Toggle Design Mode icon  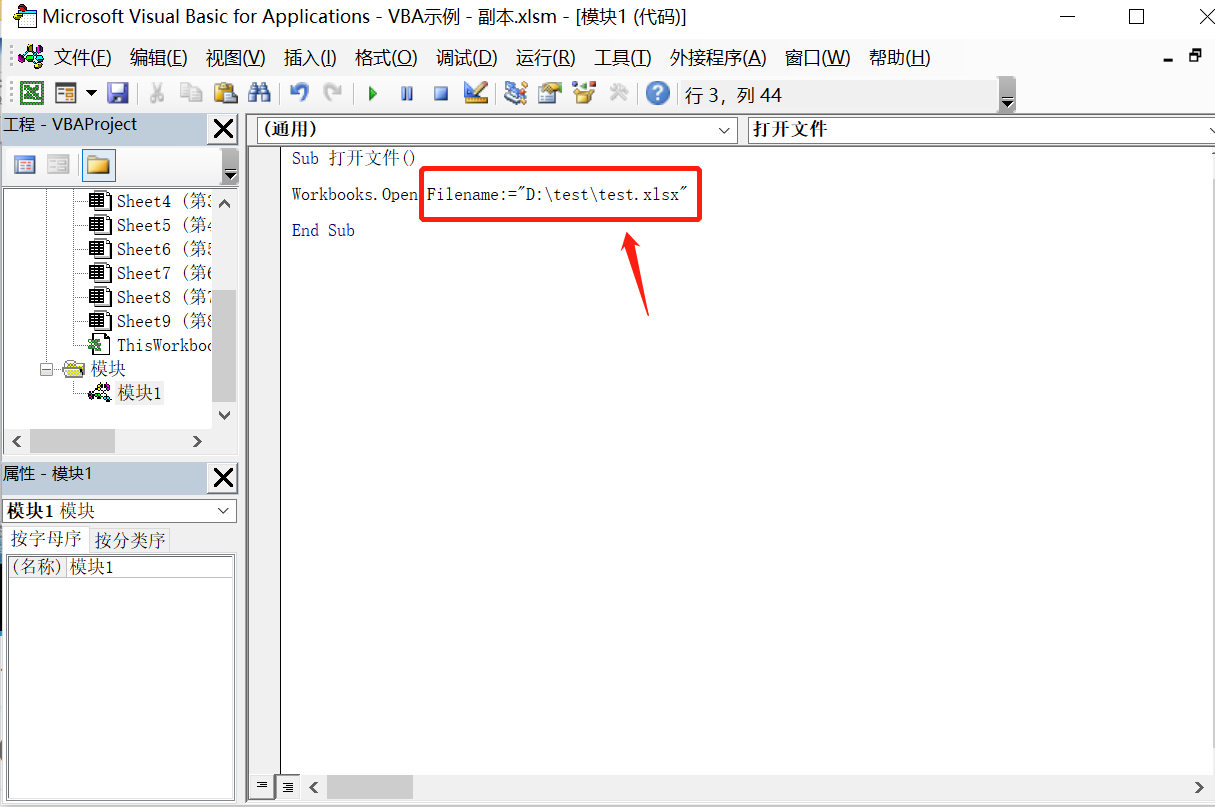[x=476, y=93]
